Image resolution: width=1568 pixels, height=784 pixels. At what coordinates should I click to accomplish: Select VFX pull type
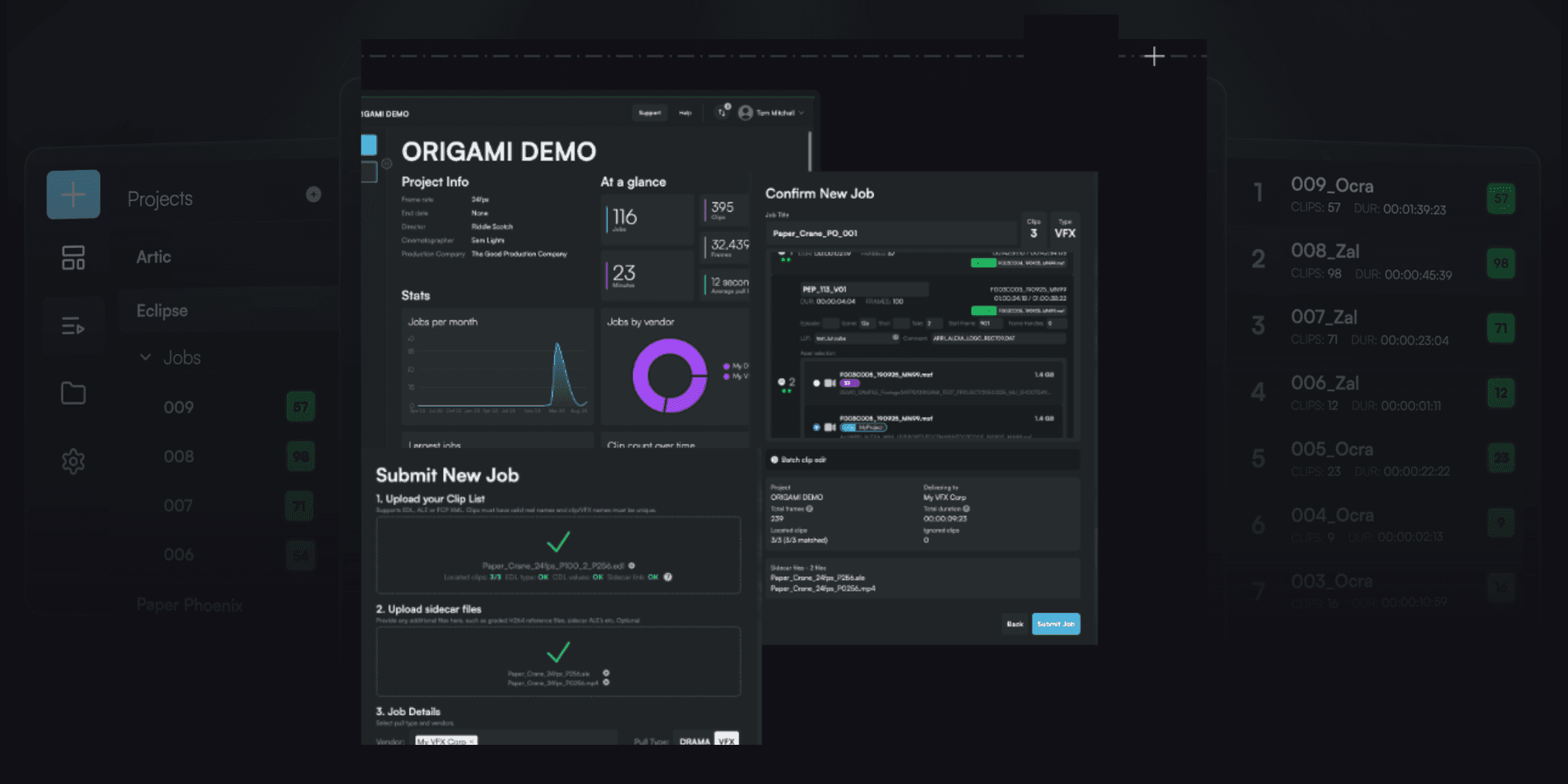pos(727,740)
